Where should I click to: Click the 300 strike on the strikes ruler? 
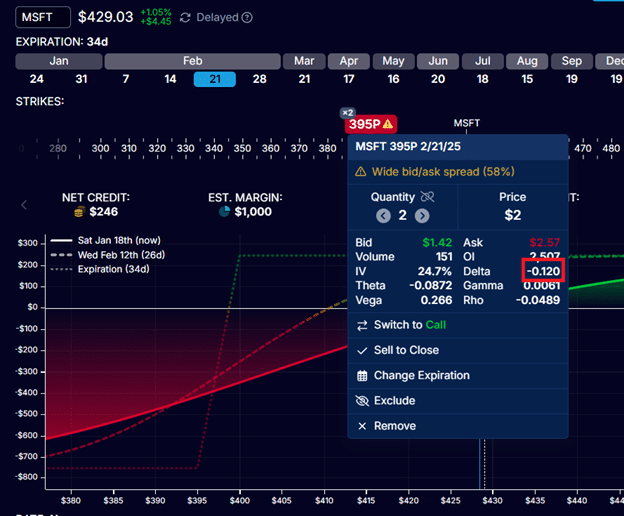point(100,148)
